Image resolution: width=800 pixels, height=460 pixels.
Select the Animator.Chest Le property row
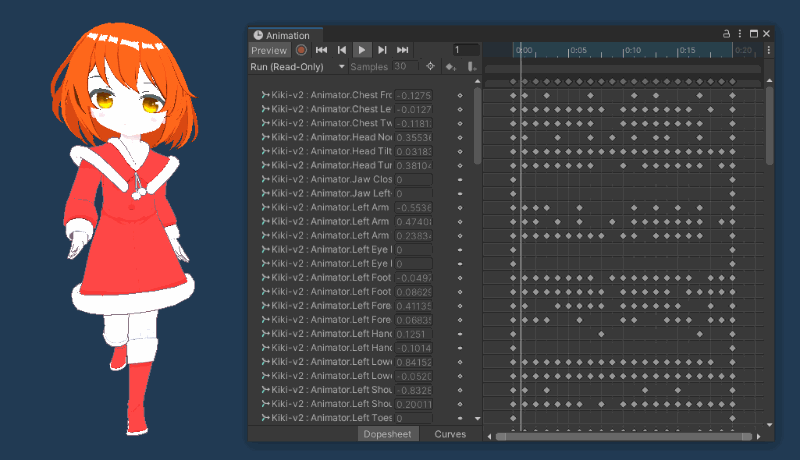coord(326,109)
